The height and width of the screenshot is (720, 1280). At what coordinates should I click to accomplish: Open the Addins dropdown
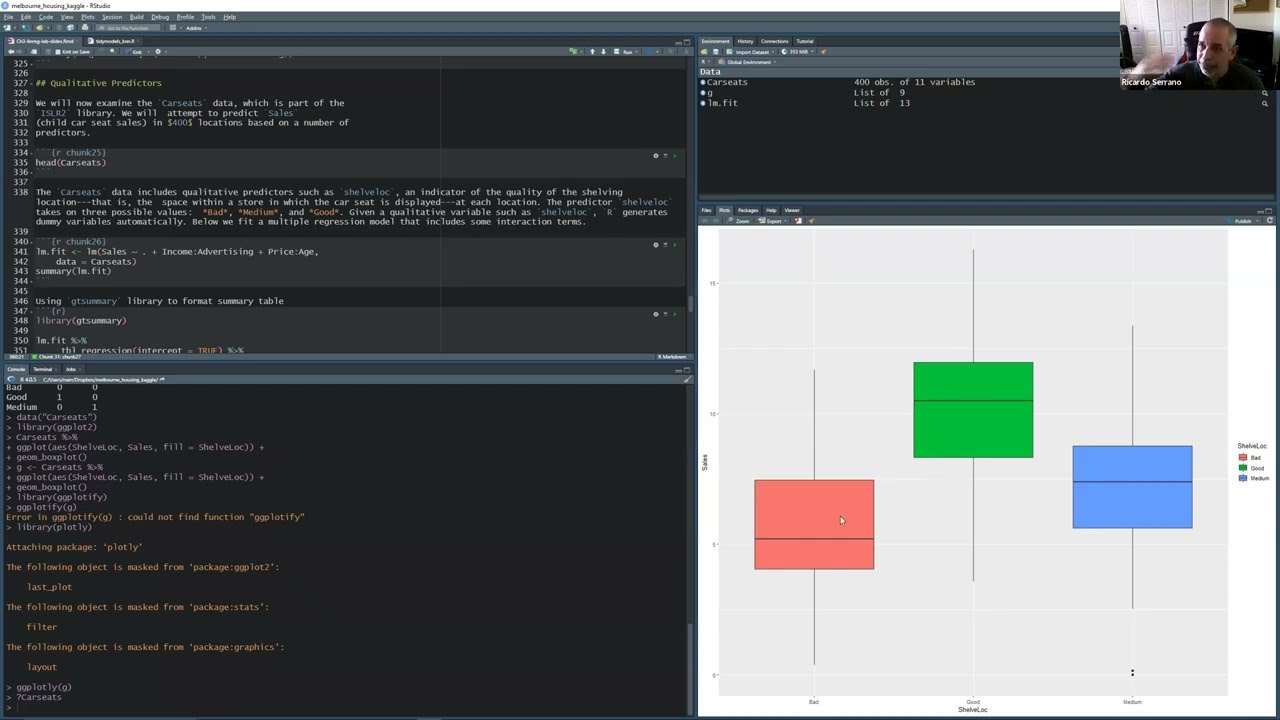(196, 28)
